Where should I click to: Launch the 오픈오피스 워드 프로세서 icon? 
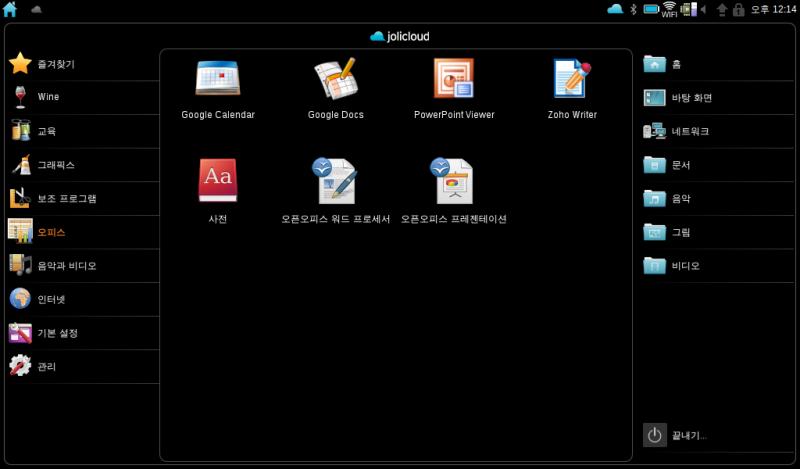335,180
